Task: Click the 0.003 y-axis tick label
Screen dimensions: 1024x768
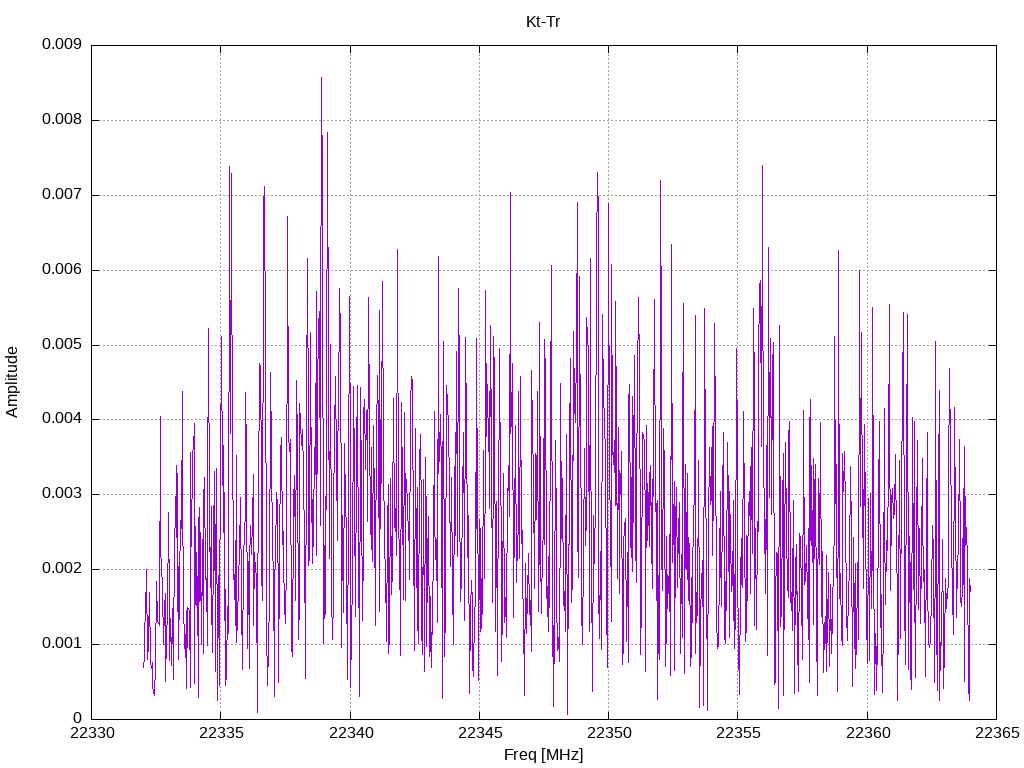Action: (62, 494)
